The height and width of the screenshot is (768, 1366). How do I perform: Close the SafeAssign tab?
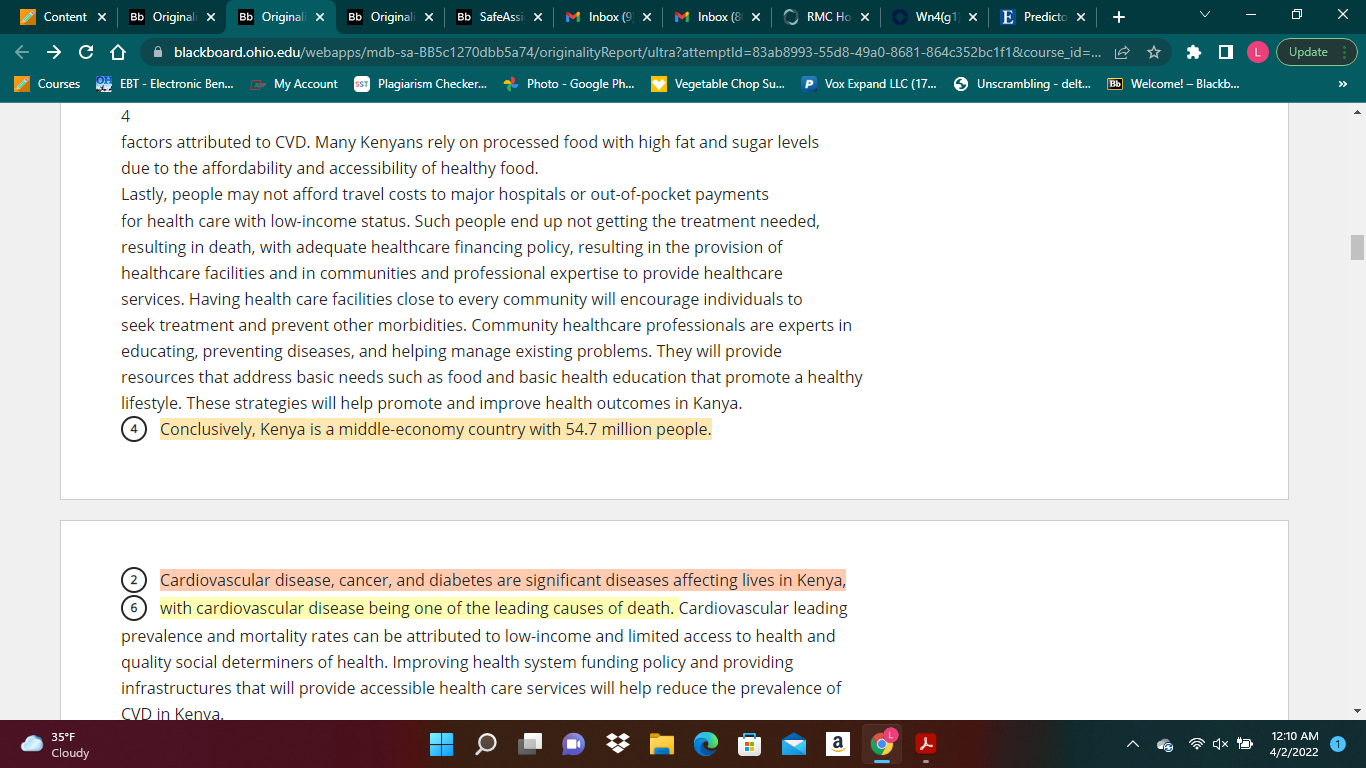point(538,17)
